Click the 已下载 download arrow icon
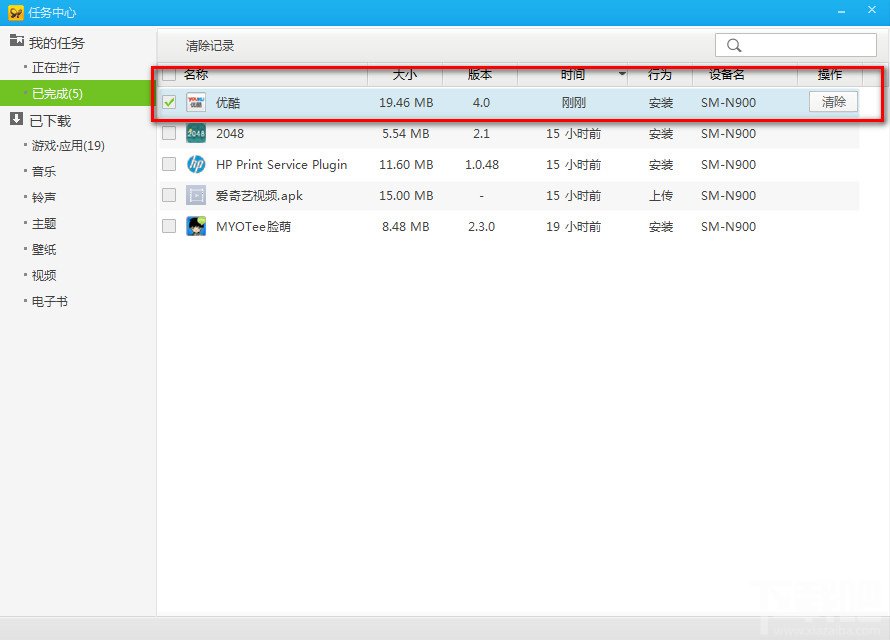The height and width of the screenshot is (640, 890). pyautogui.click(x=16, y=119)
